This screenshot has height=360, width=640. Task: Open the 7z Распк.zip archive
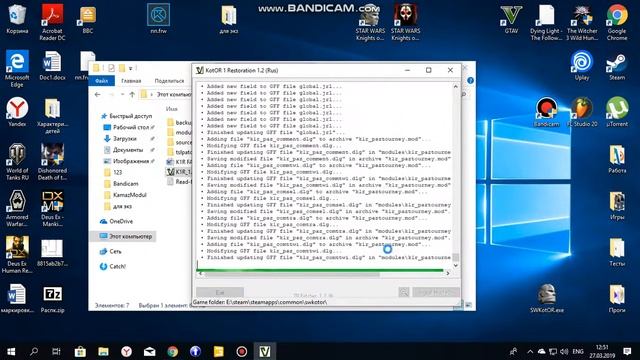[52, 299]
